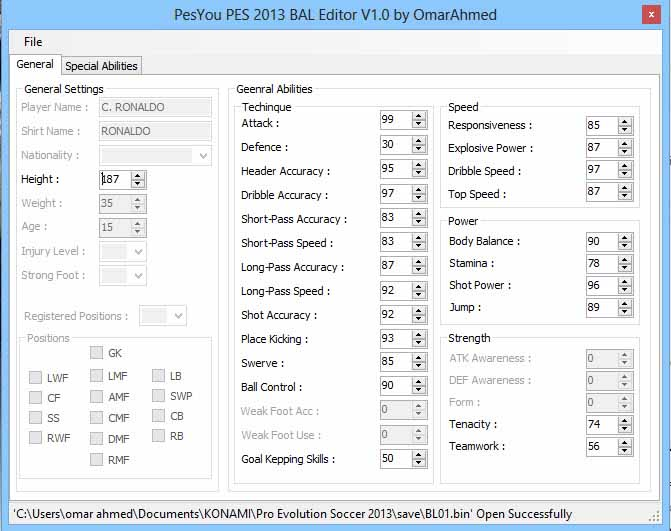The image size is (671, 531).
Task: Increase the Long-Pass Accuracy value
Action: coord(419,261)
